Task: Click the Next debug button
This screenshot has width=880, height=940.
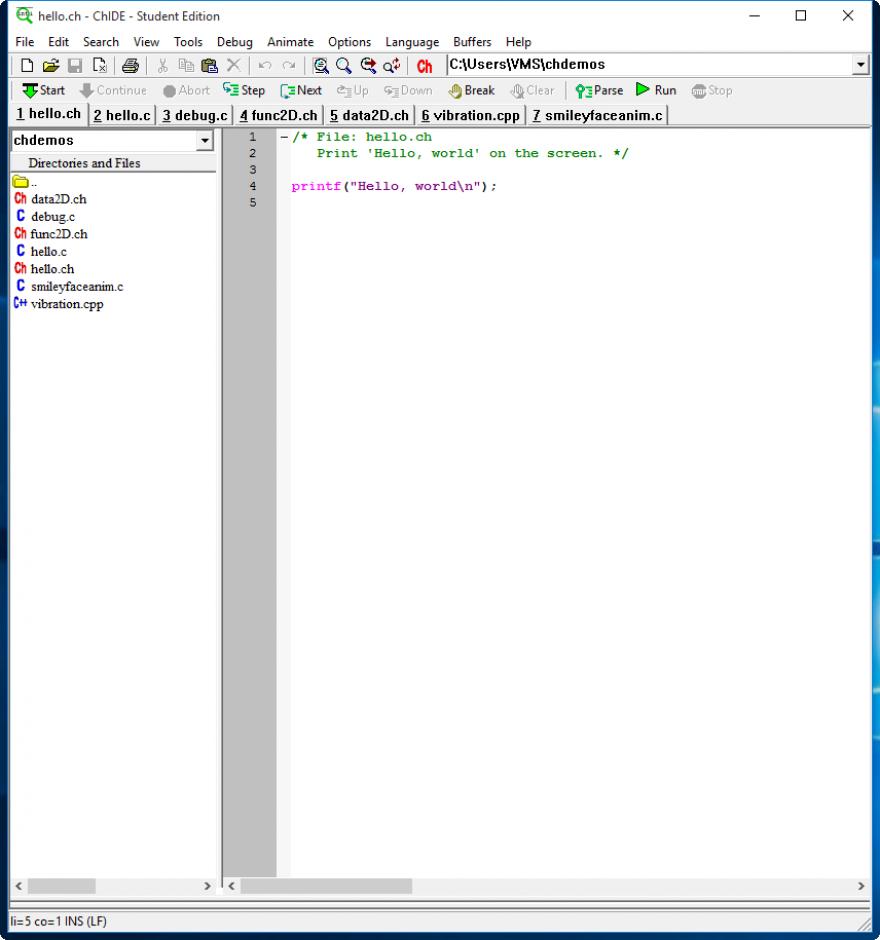Action: (301, 91)
